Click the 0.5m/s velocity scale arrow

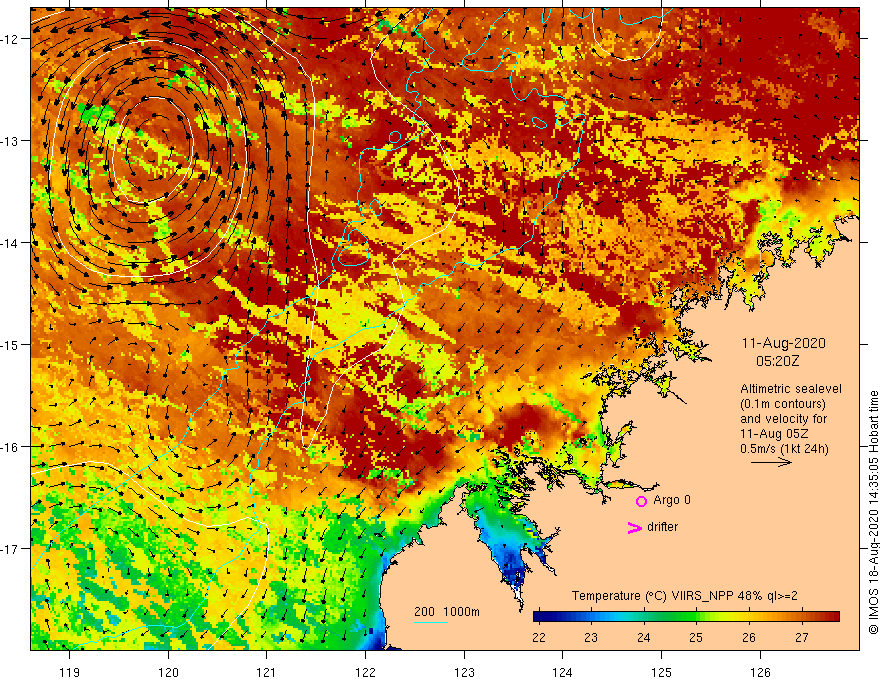tap(771, 462)
